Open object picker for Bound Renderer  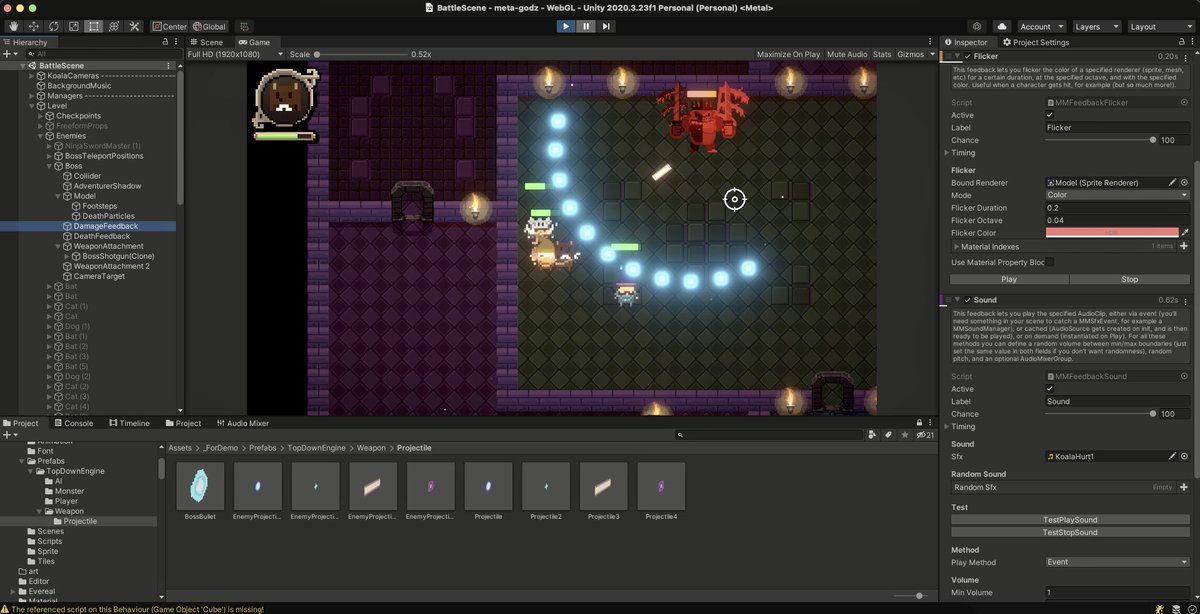tap(1185, 183)
